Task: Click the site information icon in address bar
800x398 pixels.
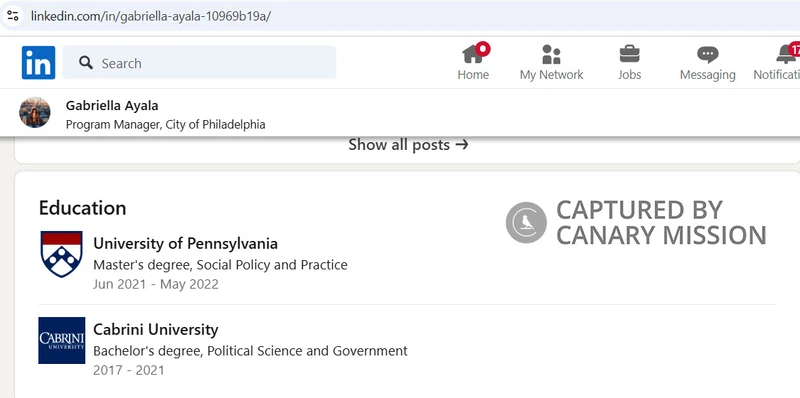Action: [13, 15]
